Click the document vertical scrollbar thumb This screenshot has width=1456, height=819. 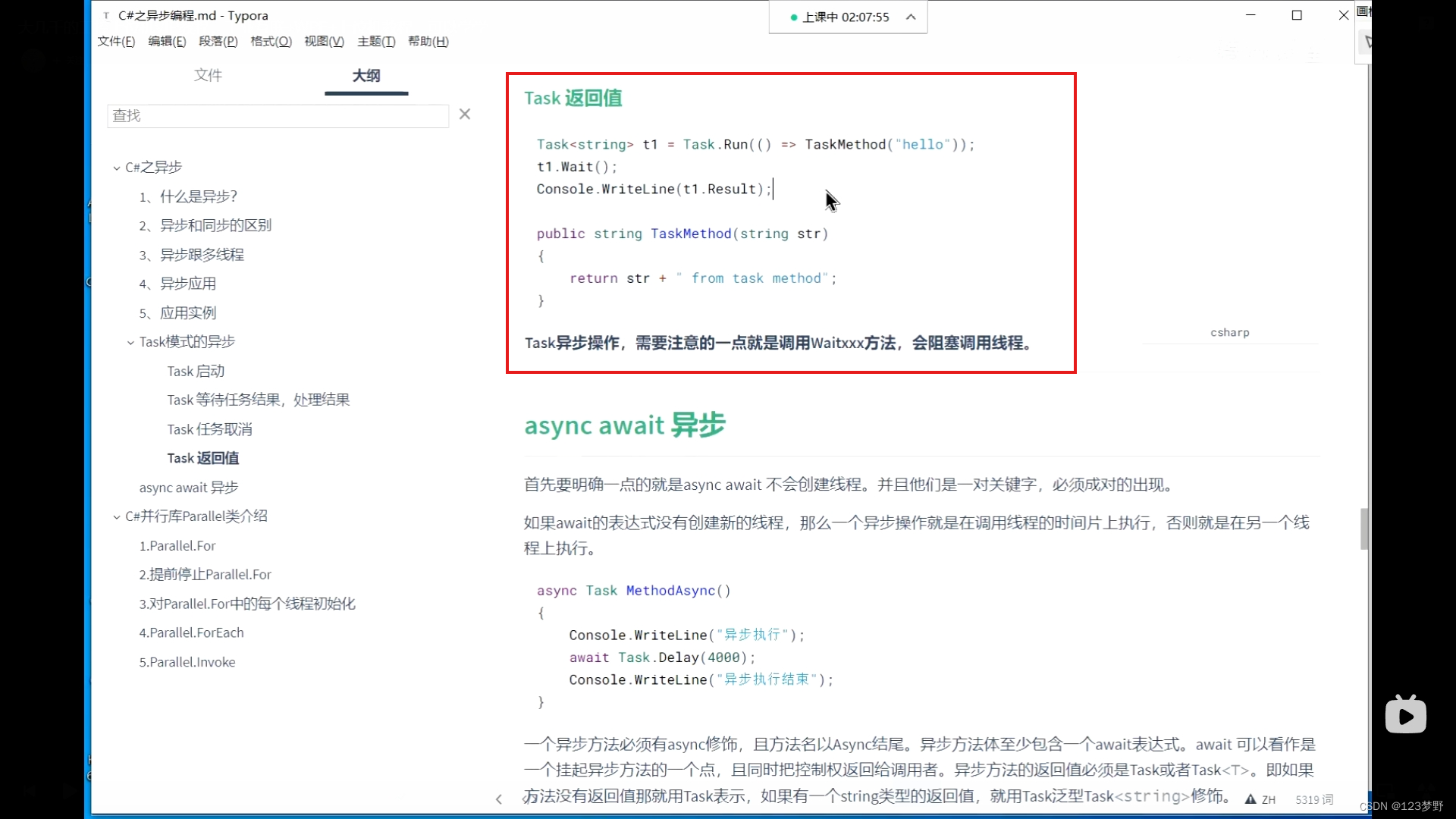(x=1364, y=529)
